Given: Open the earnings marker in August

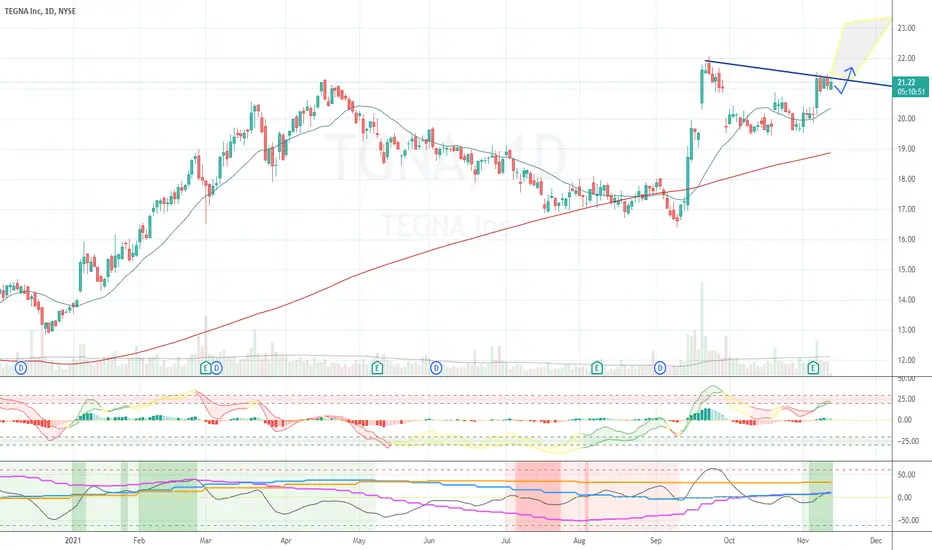Looking at the screenshot, I should coord(597,368).
